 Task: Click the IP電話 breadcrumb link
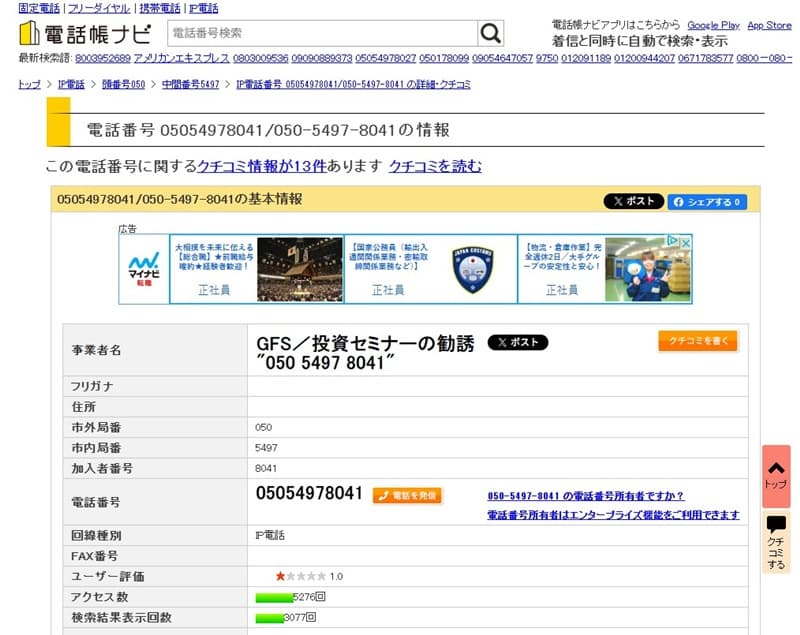[71, 85]
